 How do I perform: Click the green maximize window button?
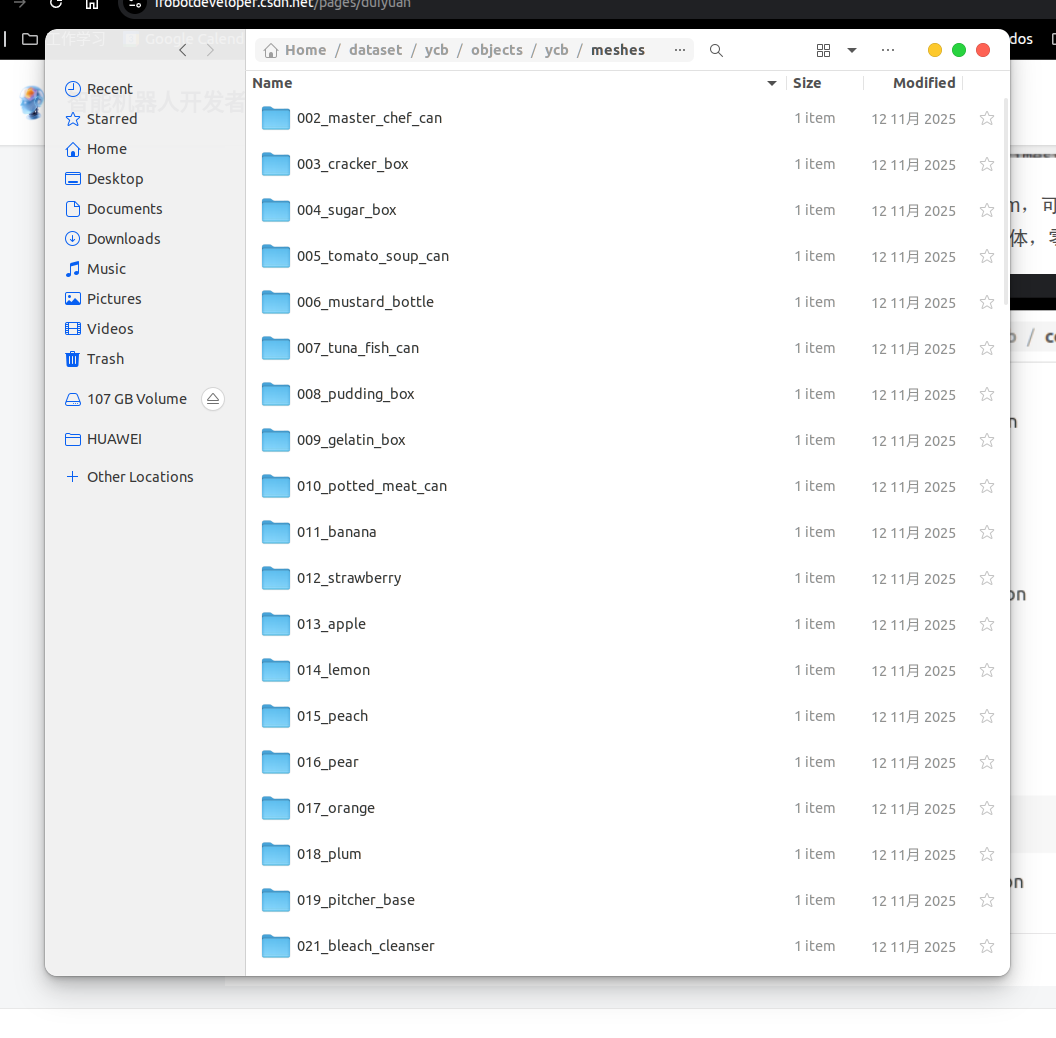pos(959,51)
